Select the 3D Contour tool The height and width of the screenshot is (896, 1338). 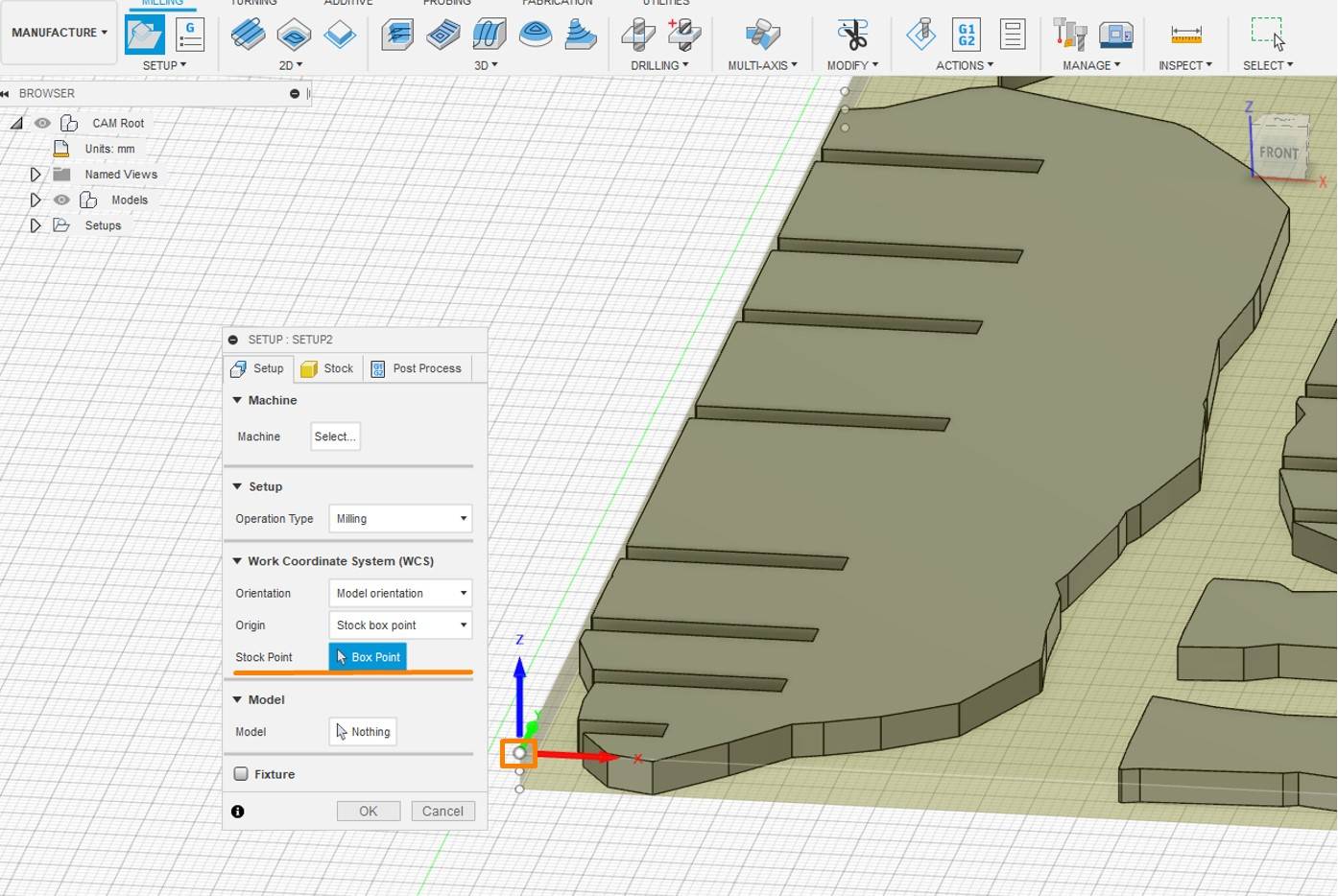click(x=535, y=35)
